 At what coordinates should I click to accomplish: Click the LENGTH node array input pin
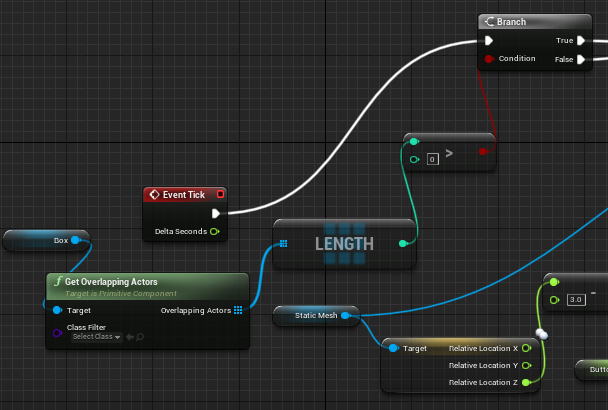[x=283, y=243]
